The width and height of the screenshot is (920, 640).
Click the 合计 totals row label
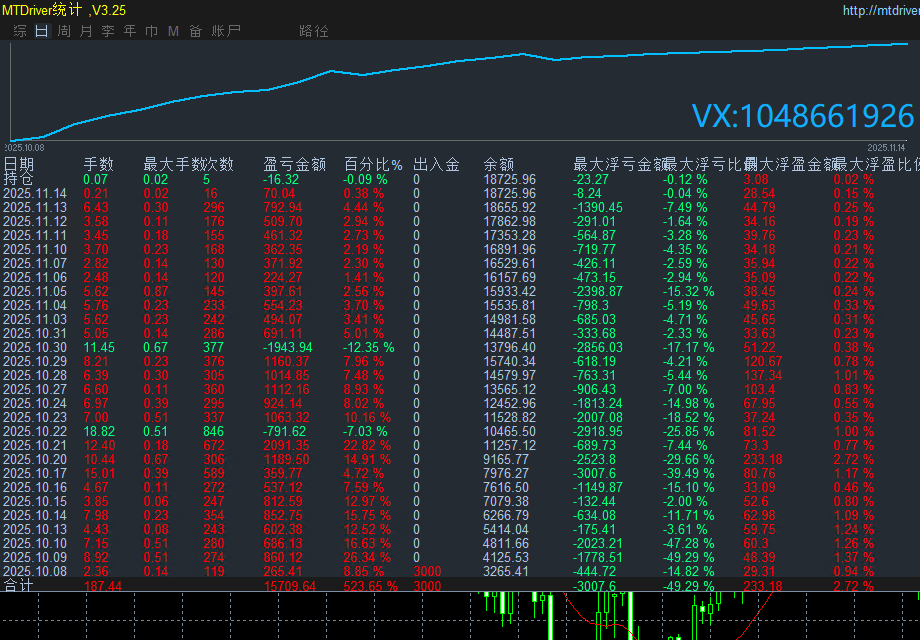pos(19,585)
